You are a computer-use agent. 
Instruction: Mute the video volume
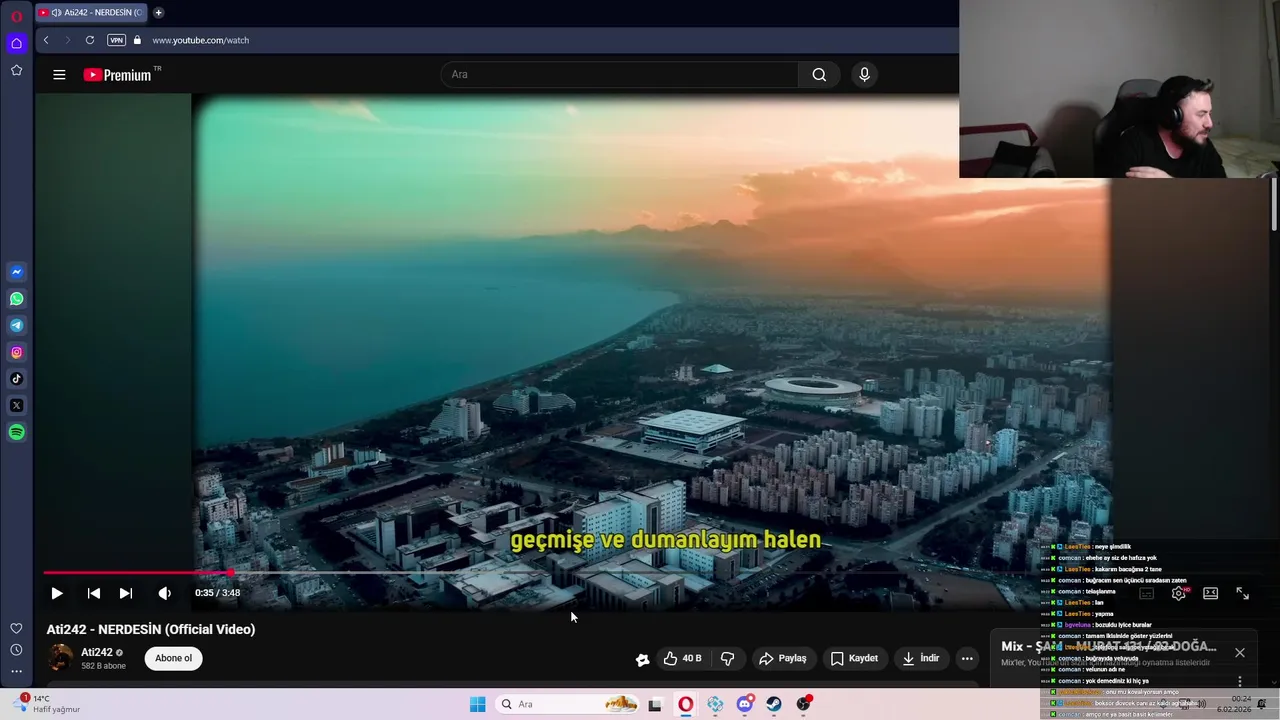[x=164, y=593]
